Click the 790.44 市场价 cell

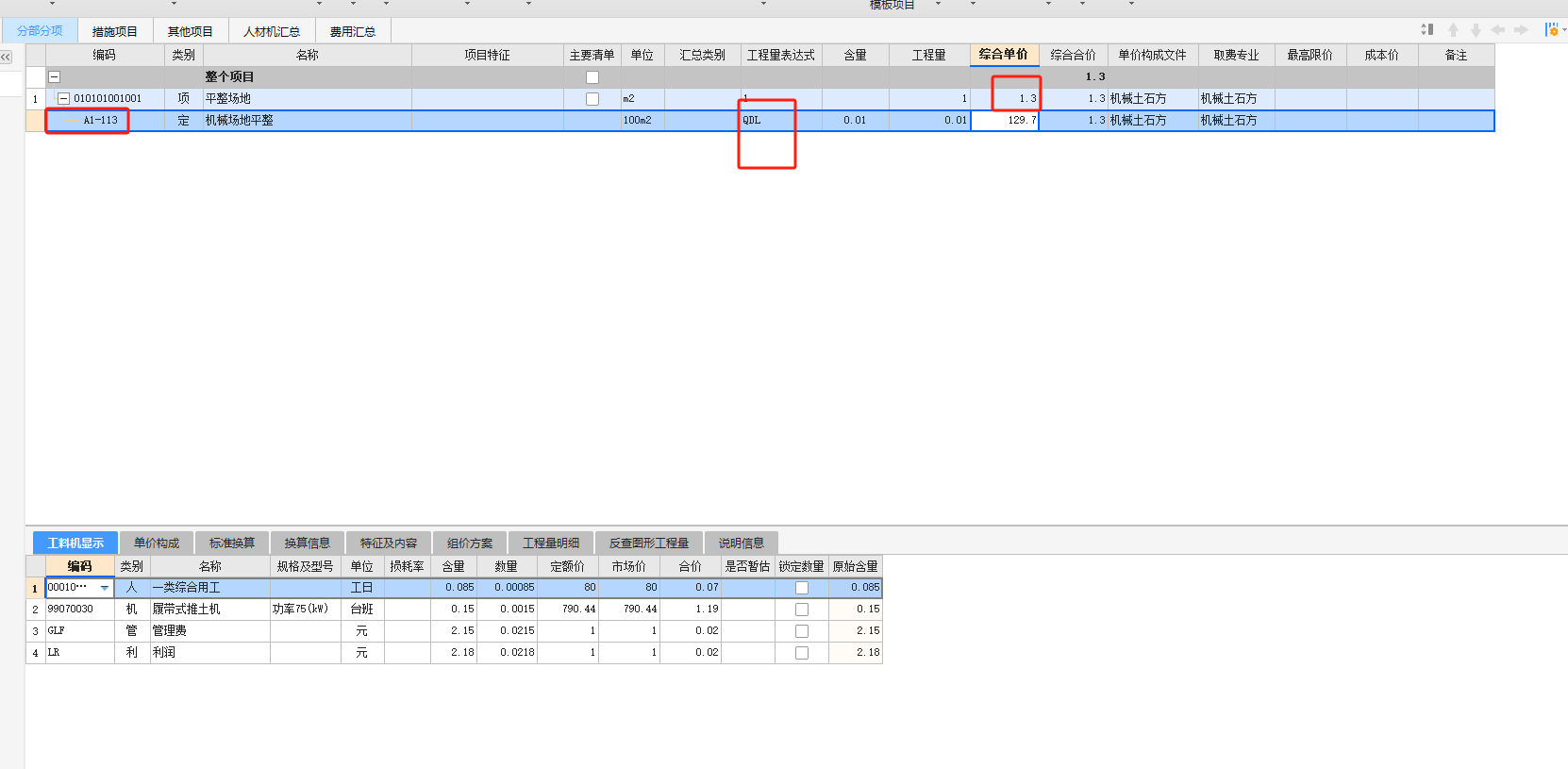629,610
